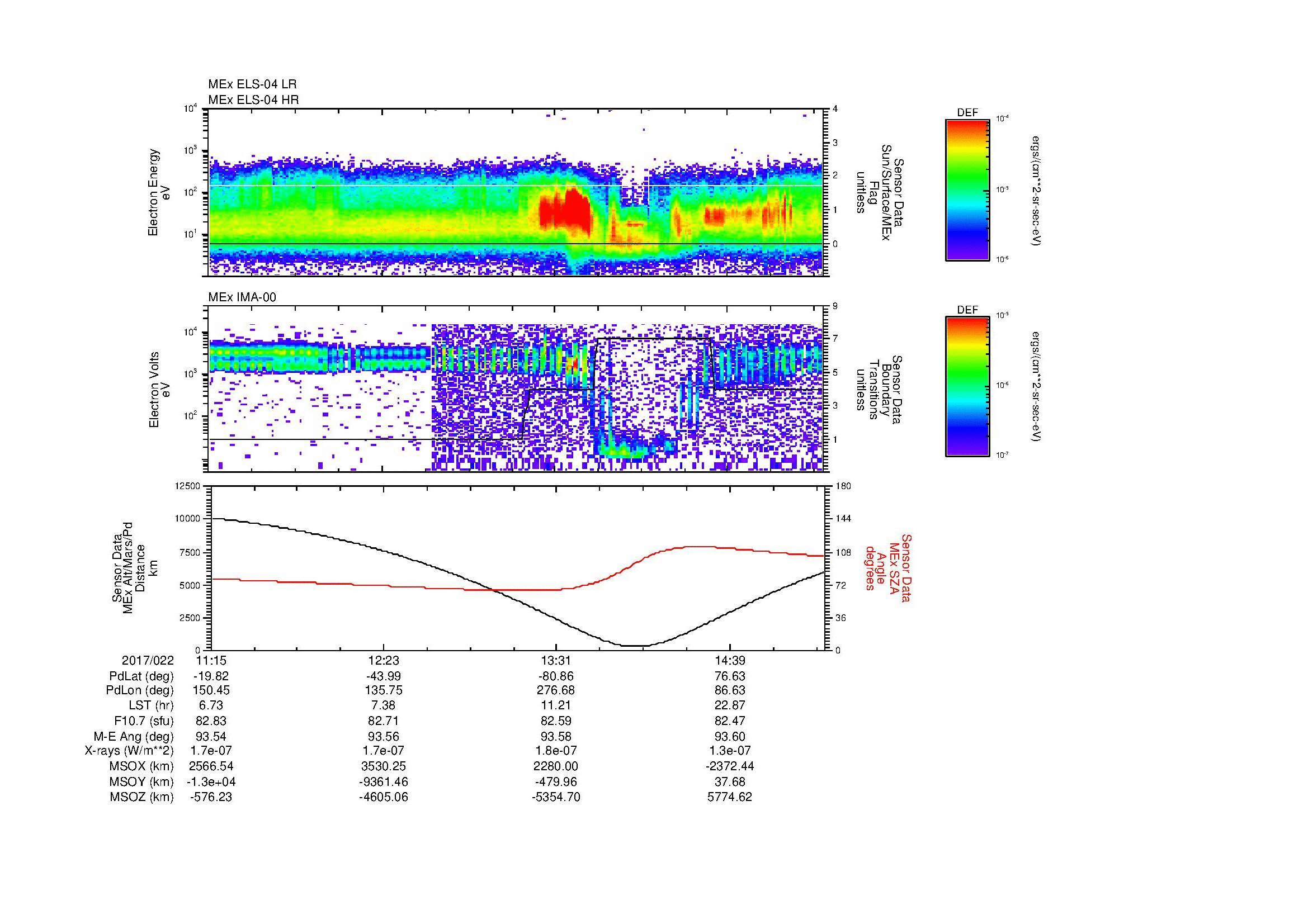The height and width of the screenshot is (924, 1308).
Task: Click PdLon value 276.68
Action: tap(556, 690)
